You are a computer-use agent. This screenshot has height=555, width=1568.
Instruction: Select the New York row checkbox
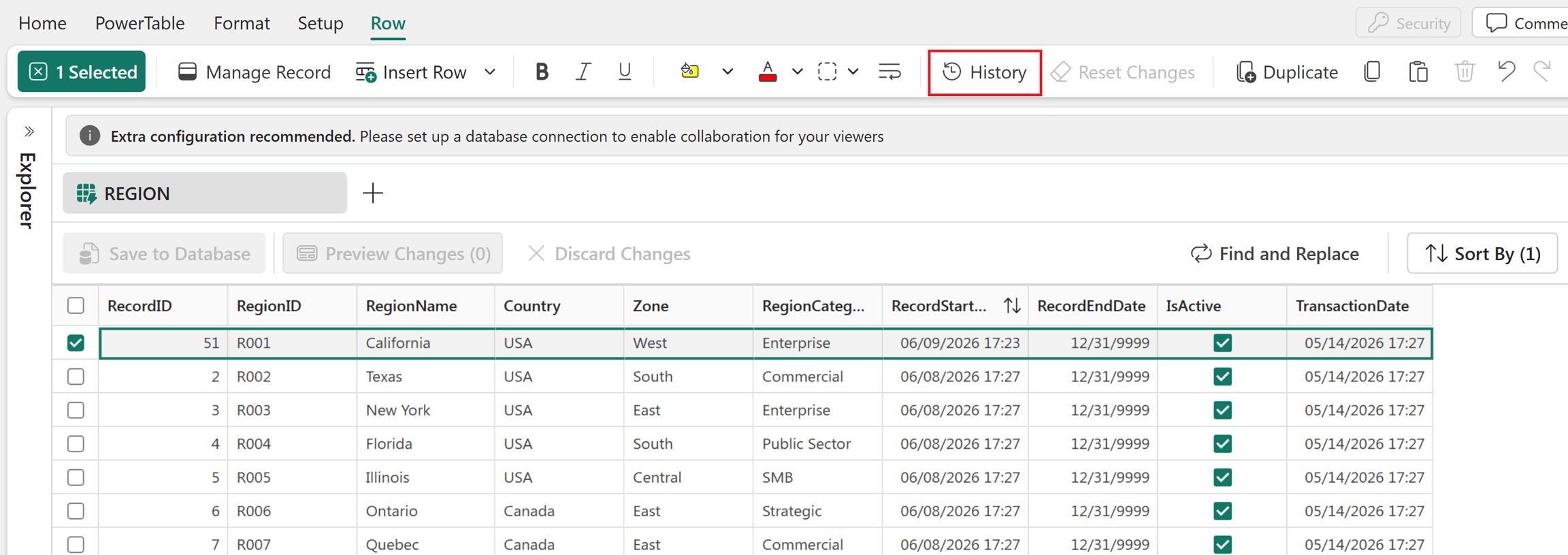point(76,410)
